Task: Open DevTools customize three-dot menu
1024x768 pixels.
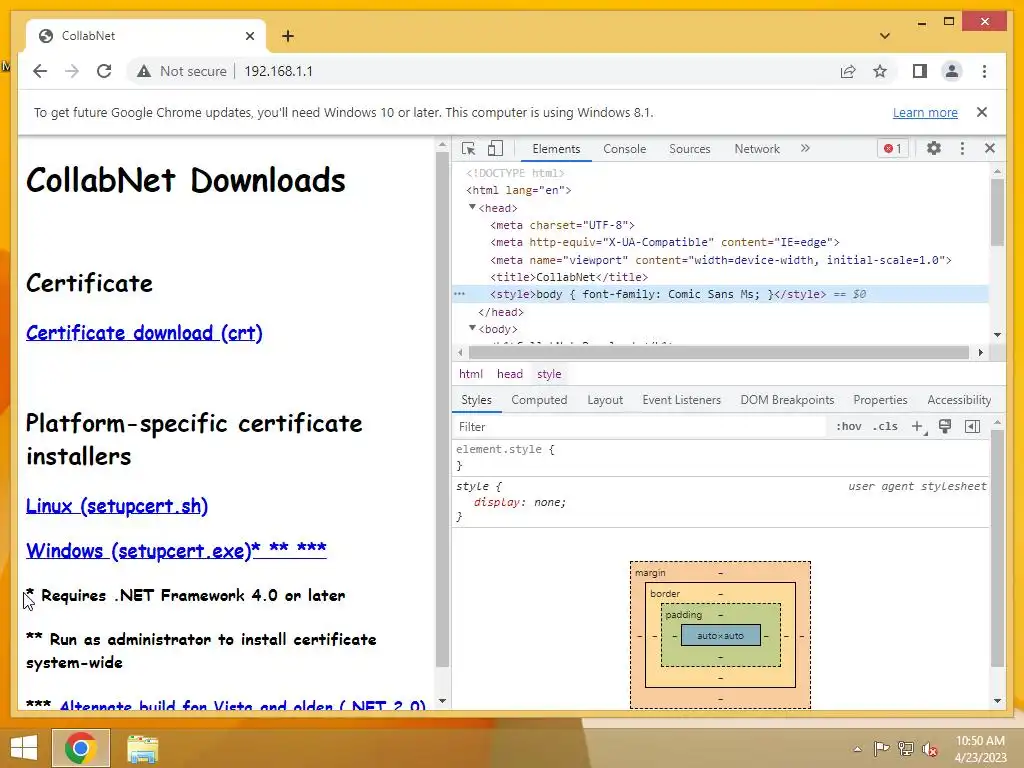Action: 962,148
